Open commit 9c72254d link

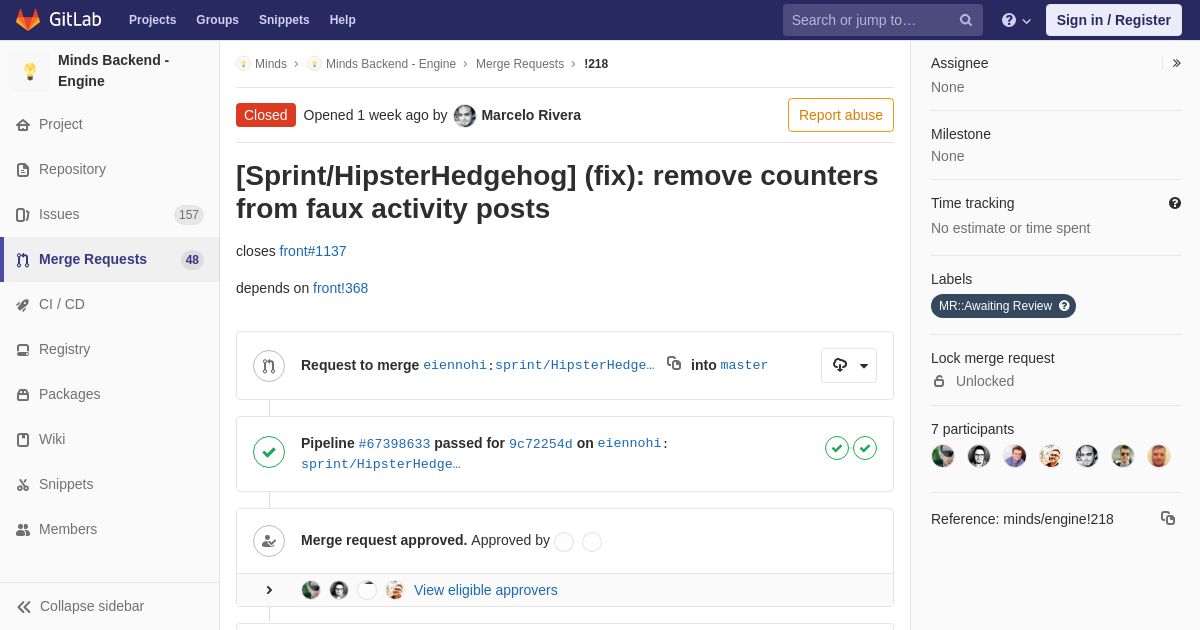coord(541,444)
